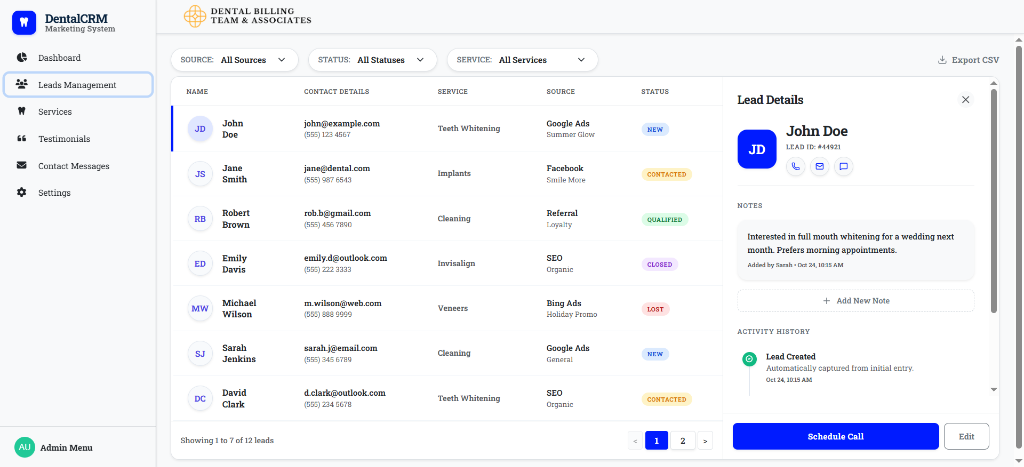Click the Invisalign service cell
The width and height of the screenshot is (1024, 467).
[456, 263]
